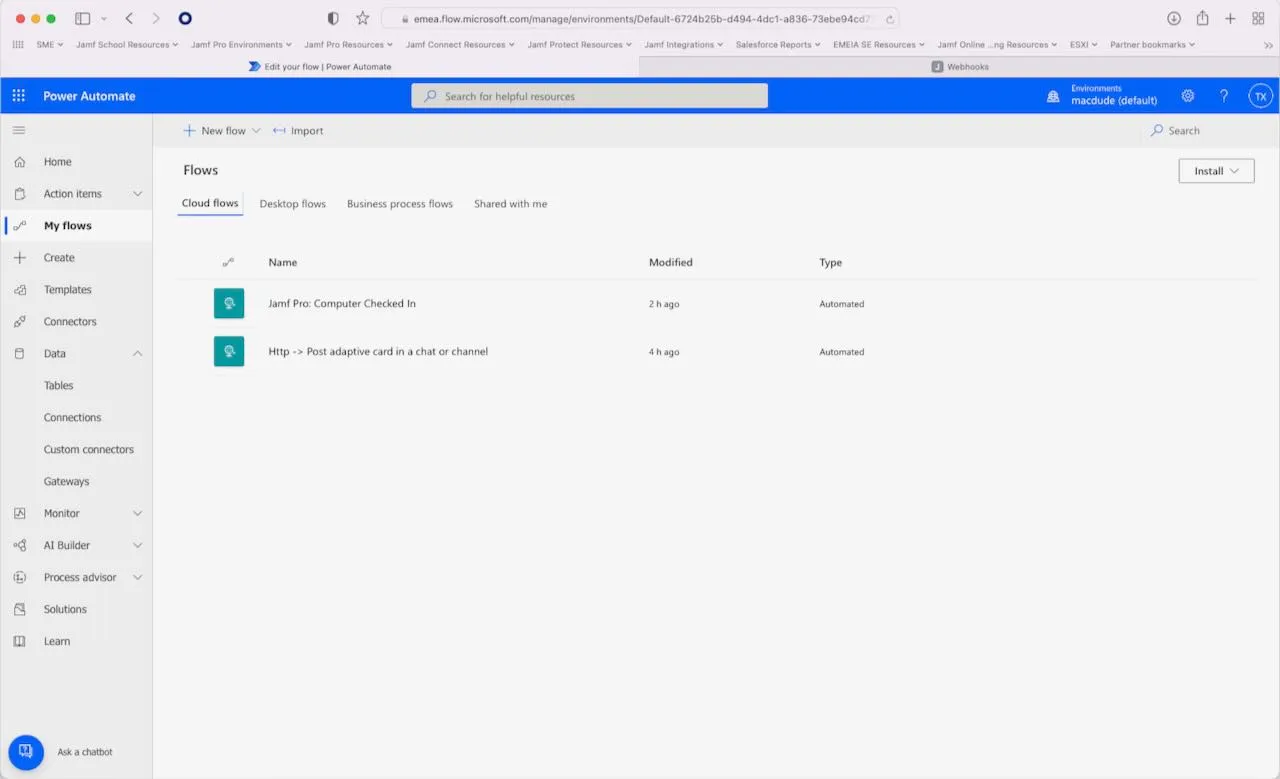This screenshot has height=779, width=1280.
Task: Click the Import button
Action: pos(298,130)
